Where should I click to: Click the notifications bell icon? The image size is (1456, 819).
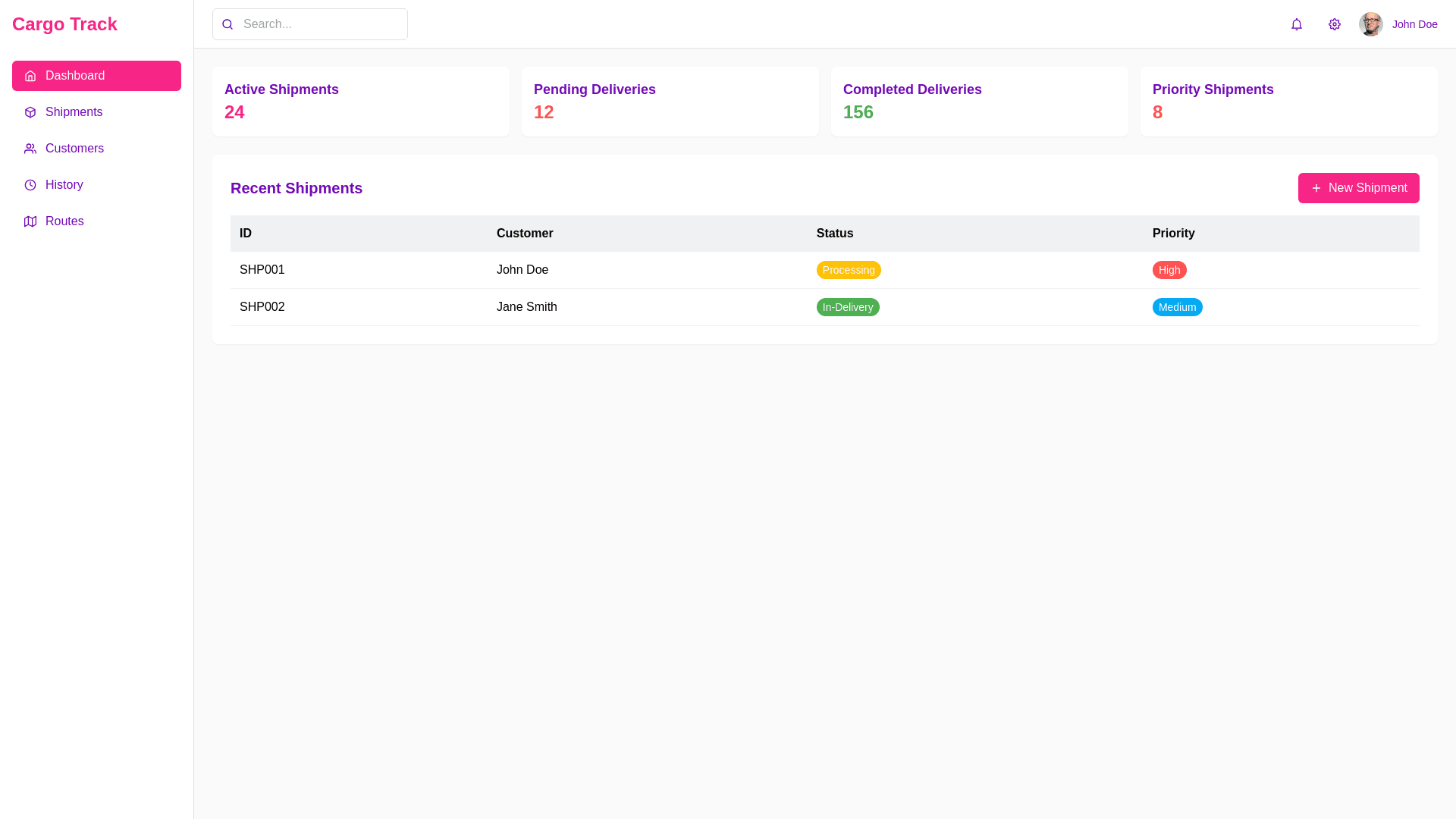pos(1297,24)
